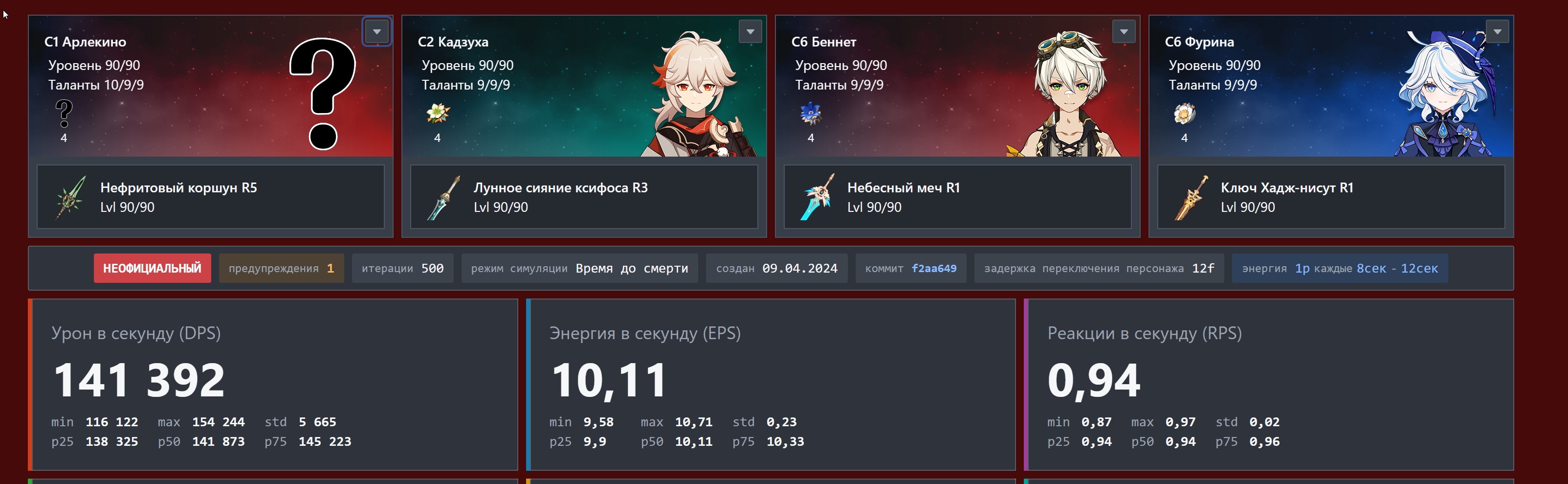
Task: Click the Нефритовый коршун weapon icon
Action: pos(70,197)
